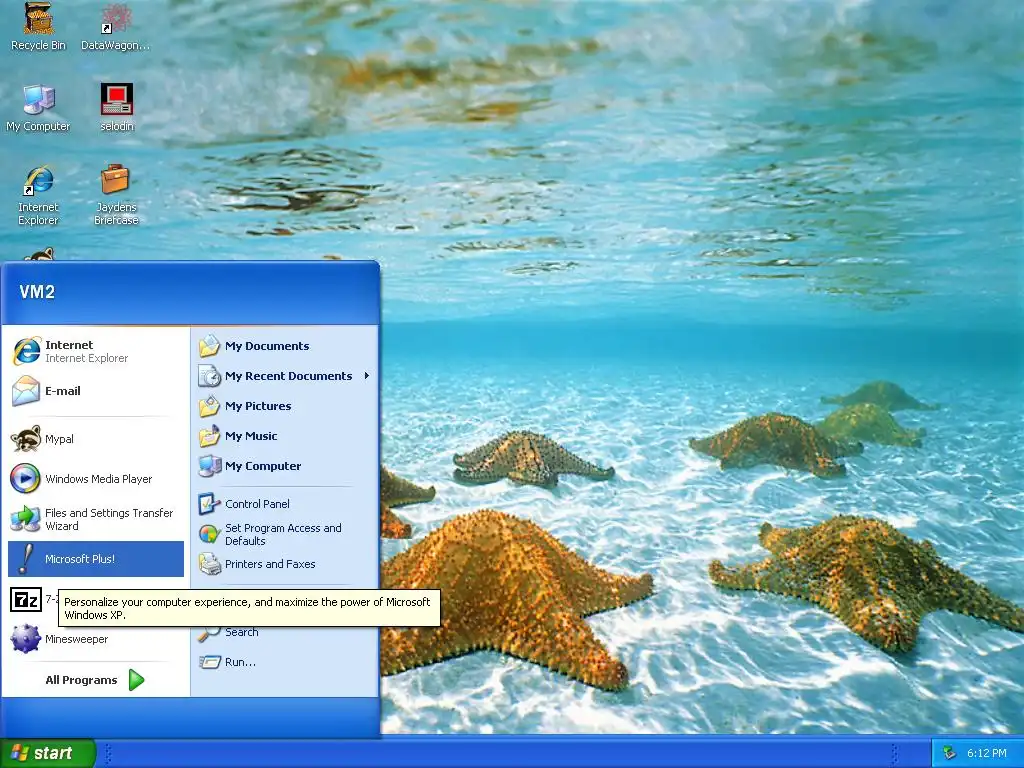The width and height of the screenshot is (1024, 768).
Task: Launch Minesweeper from Start menu
Action: [96, 639]
